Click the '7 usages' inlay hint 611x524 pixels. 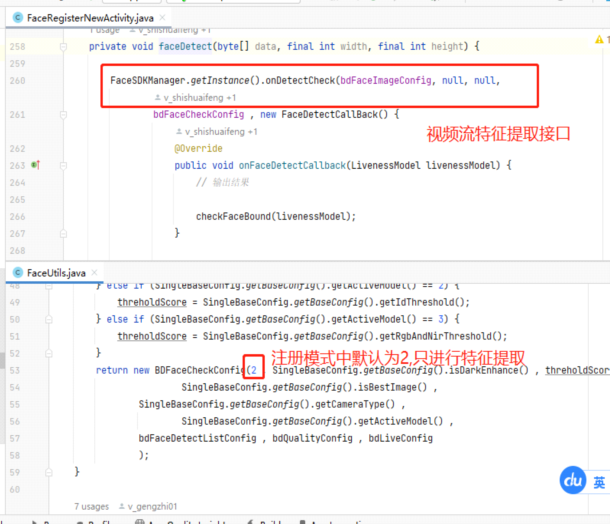(x=92, y=506)
